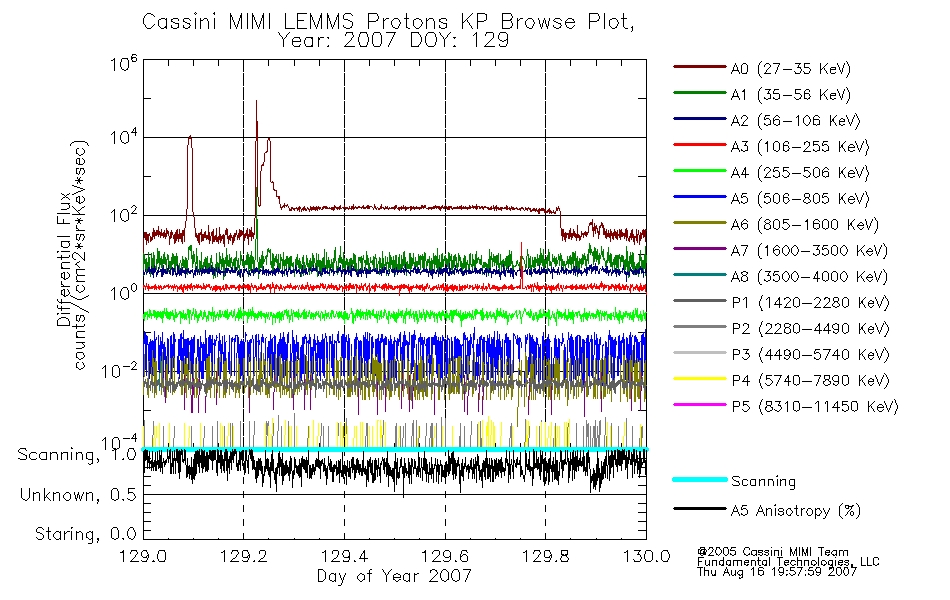Viewport: 950px width, 600px height.
Task: Click the @2005 Cassini MIMI Team credit
Action: tap(773, 552)
